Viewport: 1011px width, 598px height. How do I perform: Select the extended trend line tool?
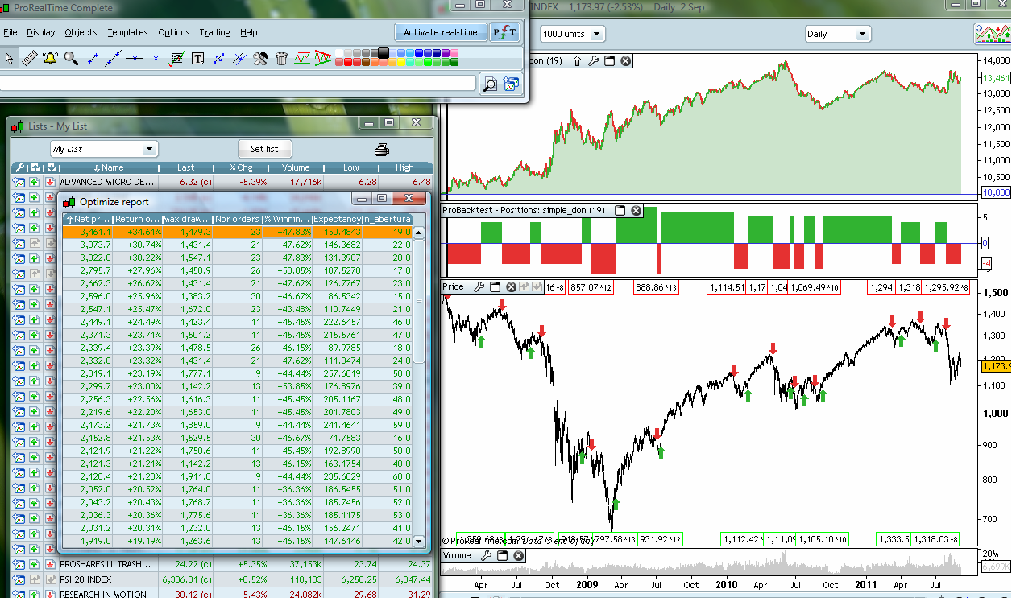tap(113, 59)
